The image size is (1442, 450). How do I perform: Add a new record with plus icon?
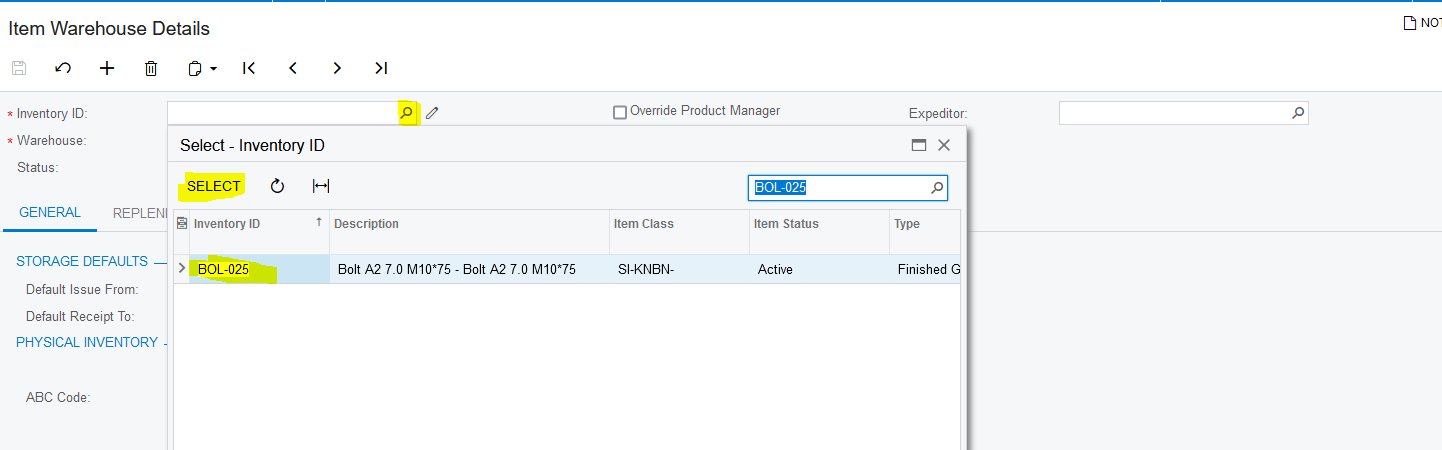point(107,68)
